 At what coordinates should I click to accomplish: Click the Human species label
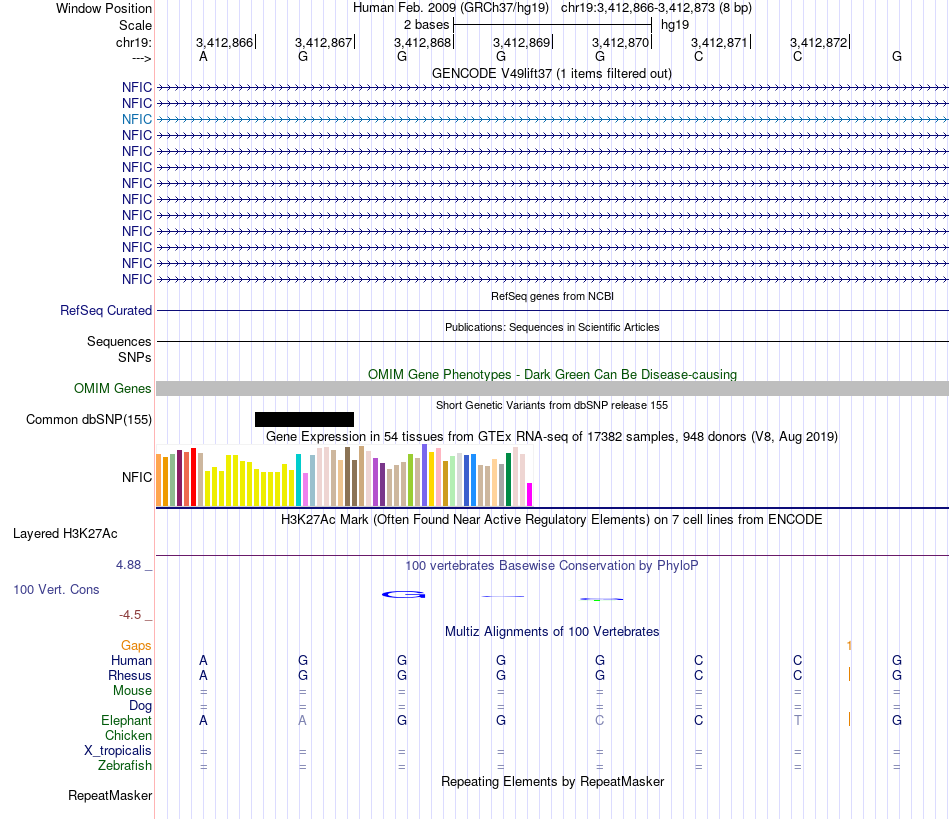pyautogui.click(x=131, y=660)
